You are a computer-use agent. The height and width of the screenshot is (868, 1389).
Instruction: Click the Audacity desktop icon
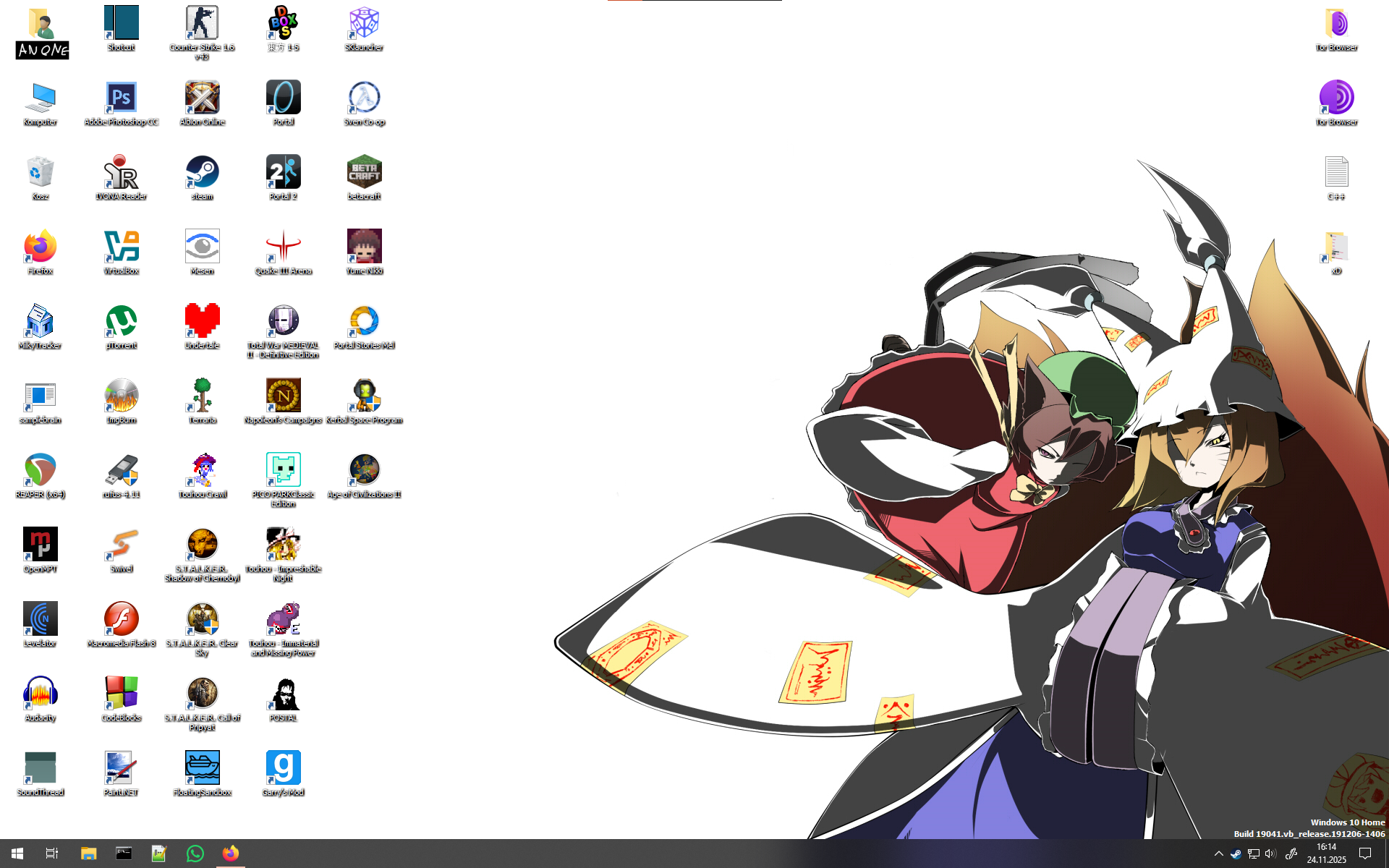point(40,694)
